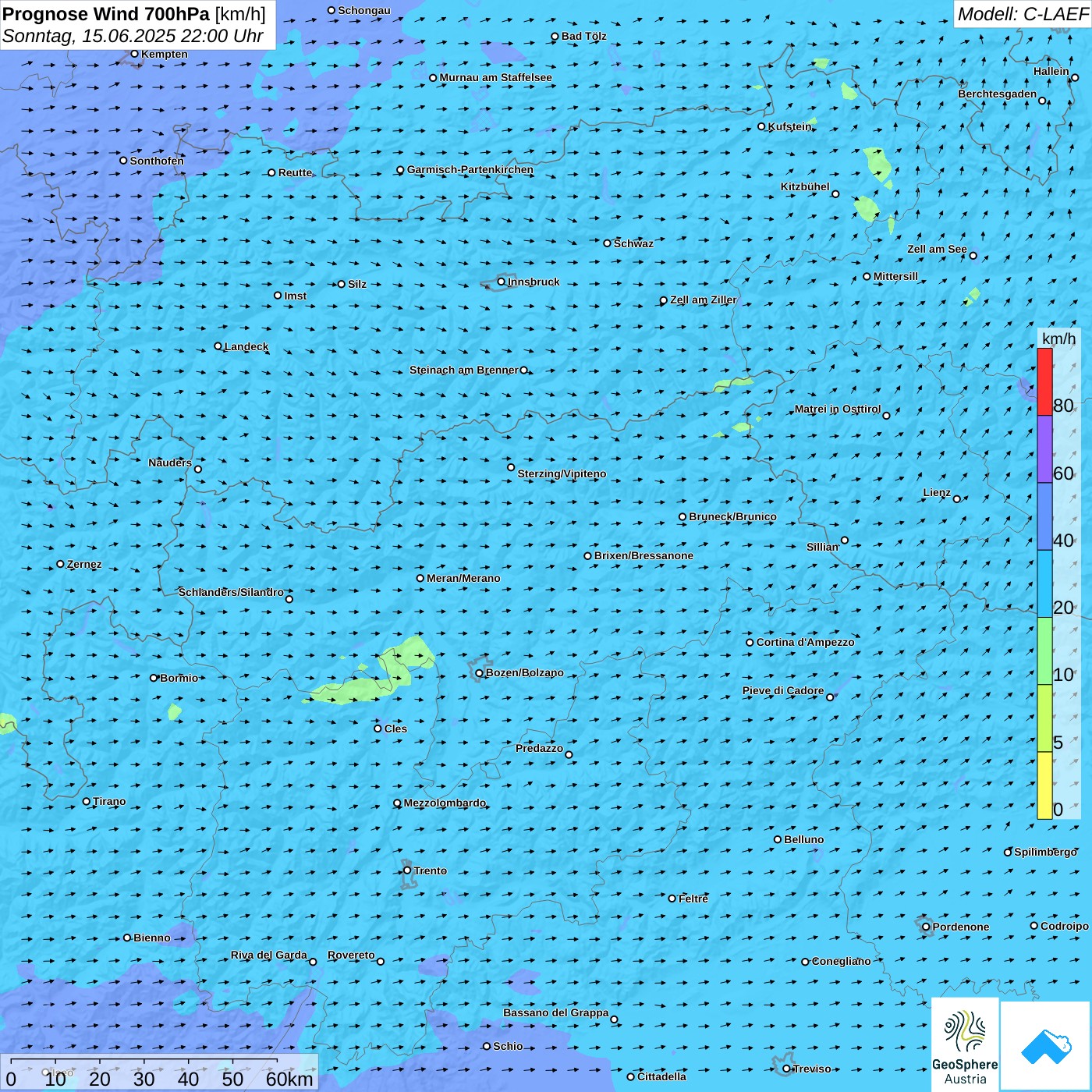The width and height of the screenshot is (1092, 1092).
Task: Click the 'Sonthofen' label
Action: (x=157, y=161)
